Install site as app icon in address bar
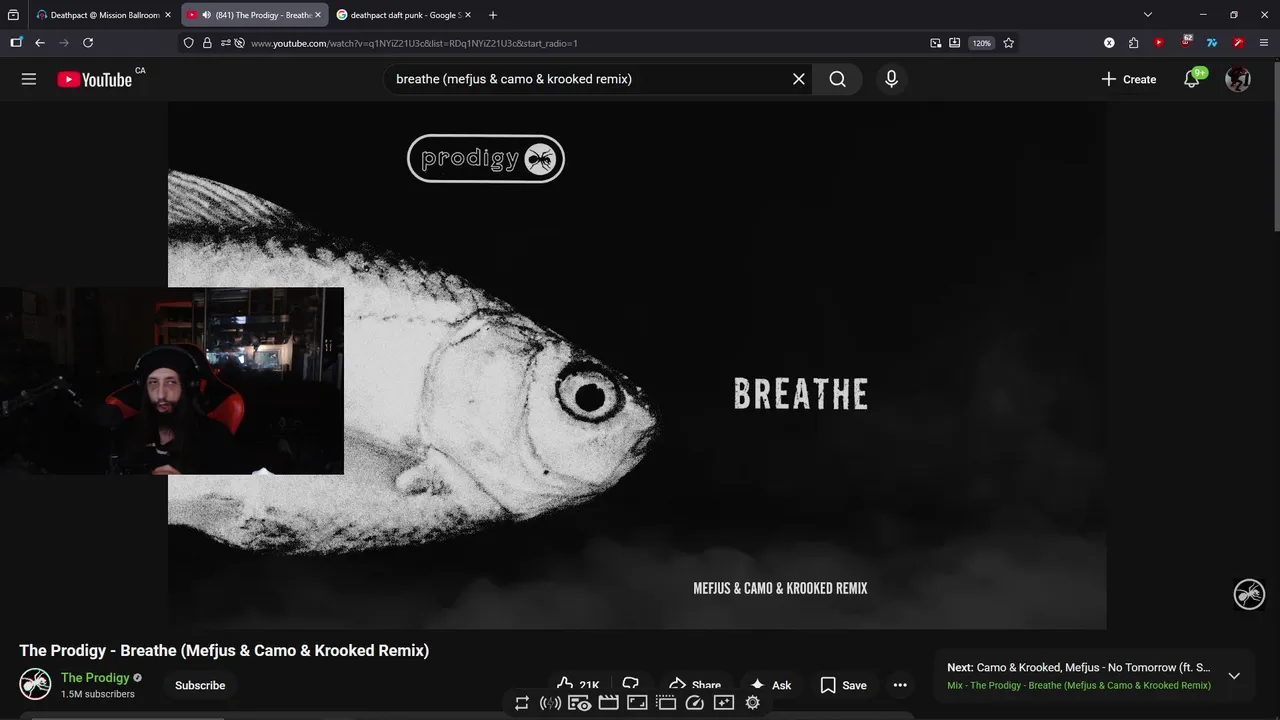Viewport: 1280px width, 720px height. (x=955, y=43)
